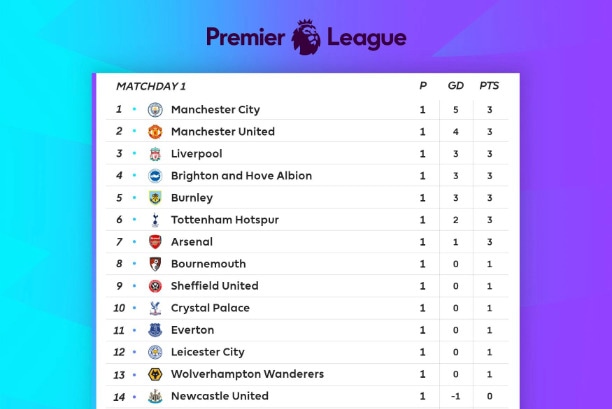The height and width of the screenshot is (409, 612).
Task: Select the Arsenal cannon badge
Action: pyautogui.click(x=155, y=242)
